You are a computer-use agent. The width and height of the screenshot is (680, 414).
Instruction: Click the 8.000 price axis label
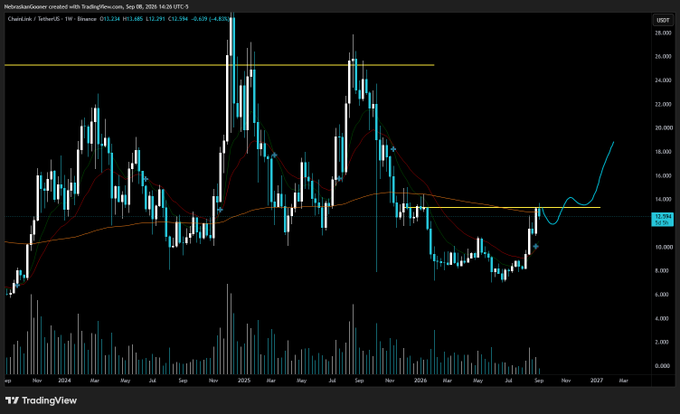(663, 271)
